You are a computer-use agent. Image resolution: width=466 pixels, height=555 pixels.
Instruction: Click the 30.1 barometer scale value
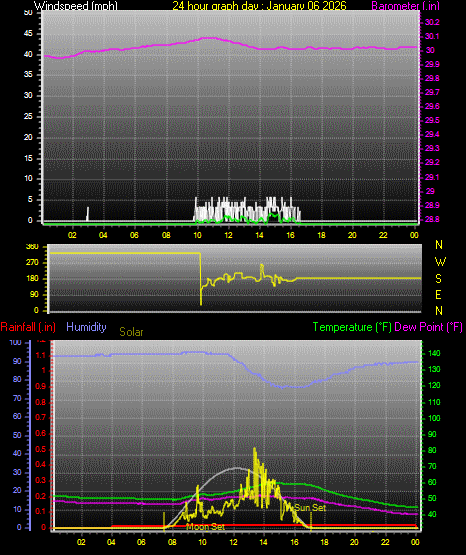(x=432, y=36)
